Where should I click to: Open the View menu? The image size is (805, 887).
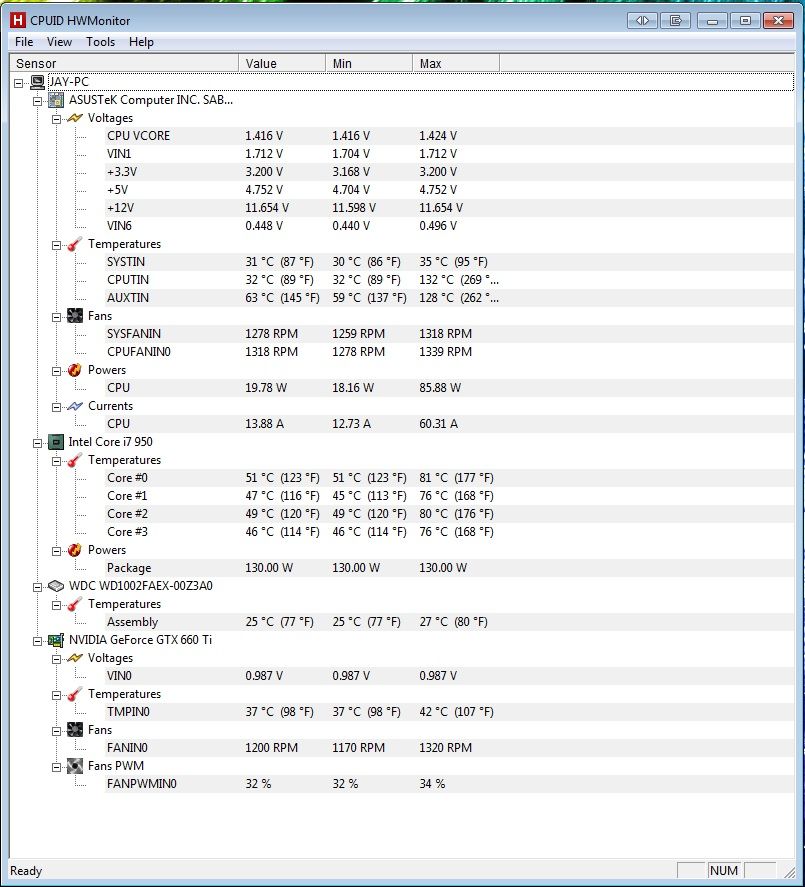(x=59, y=42)
